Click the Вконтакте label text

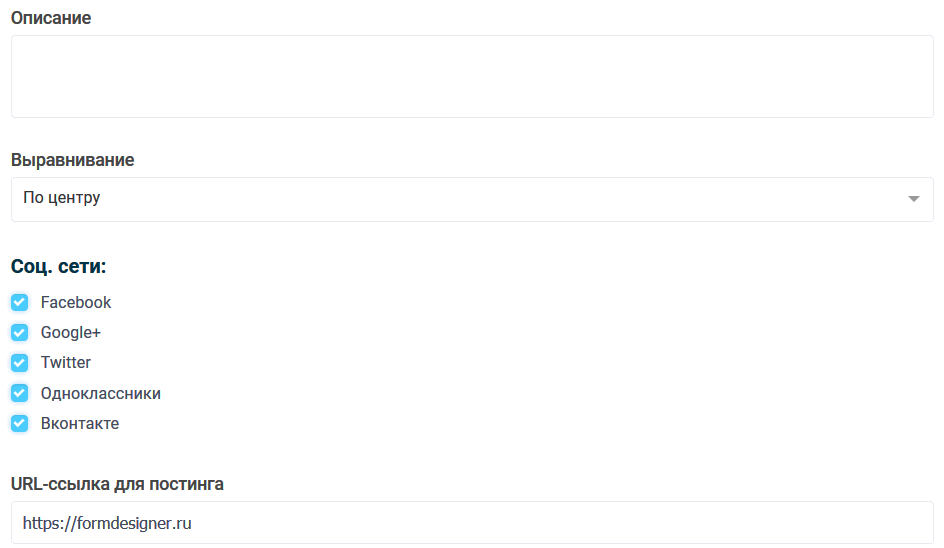coord(80,424)
